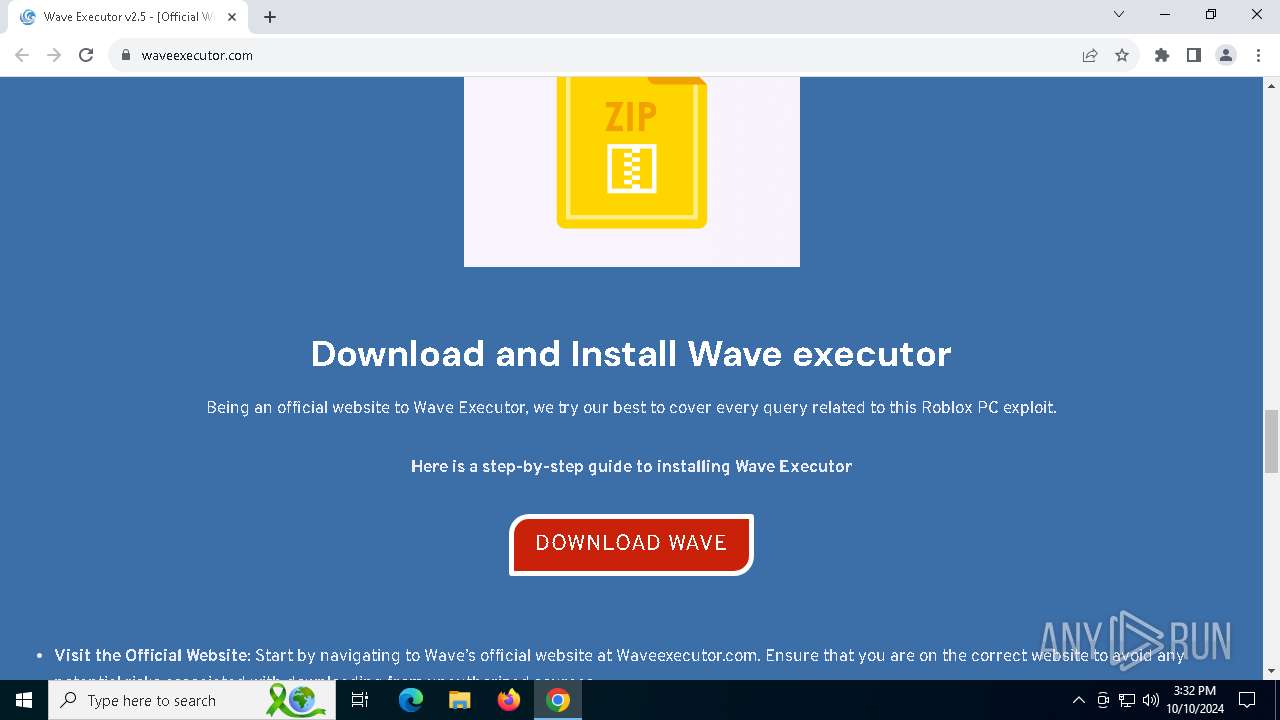Open the Windows Start menu
This screenshot has width=1280, height=720.
point(24,700)
